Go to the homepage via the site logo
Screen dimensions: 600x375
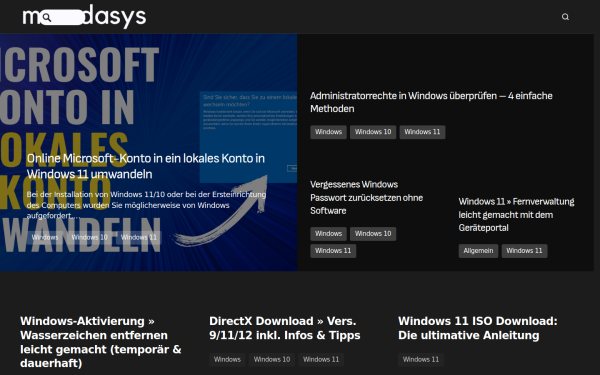[84, 17]
